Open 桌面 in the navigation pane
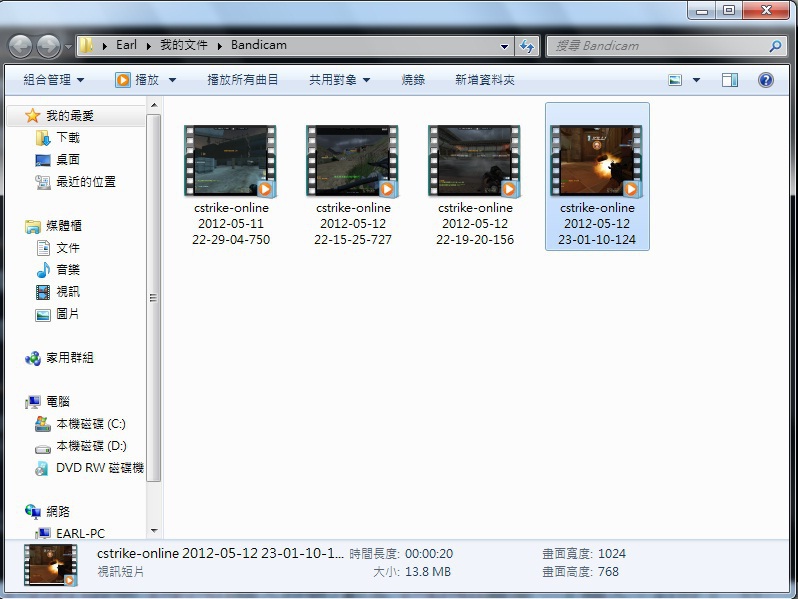The image size is (798, 599). [68, 160]
